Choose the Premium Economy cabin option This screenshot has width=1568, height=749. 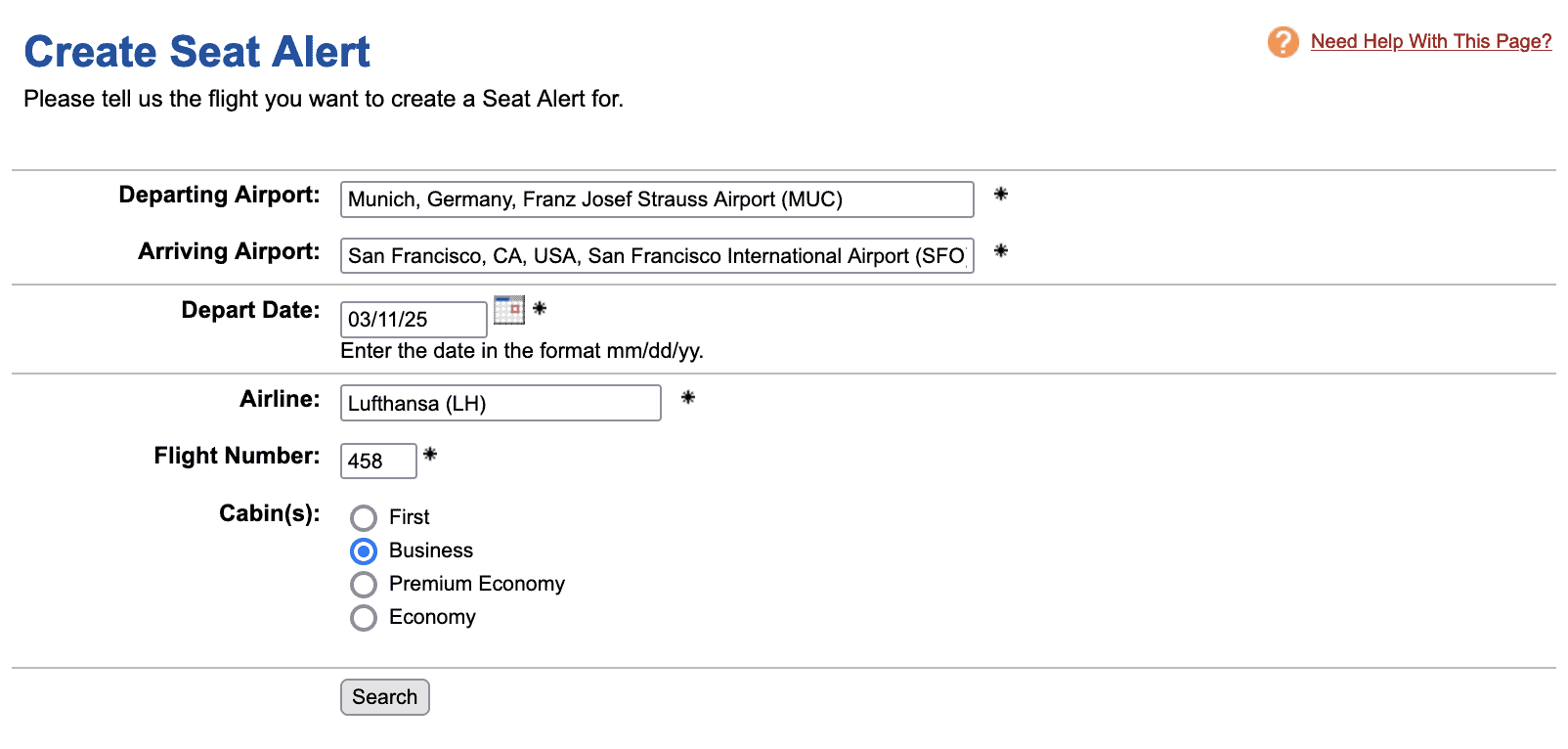point(364,585)
